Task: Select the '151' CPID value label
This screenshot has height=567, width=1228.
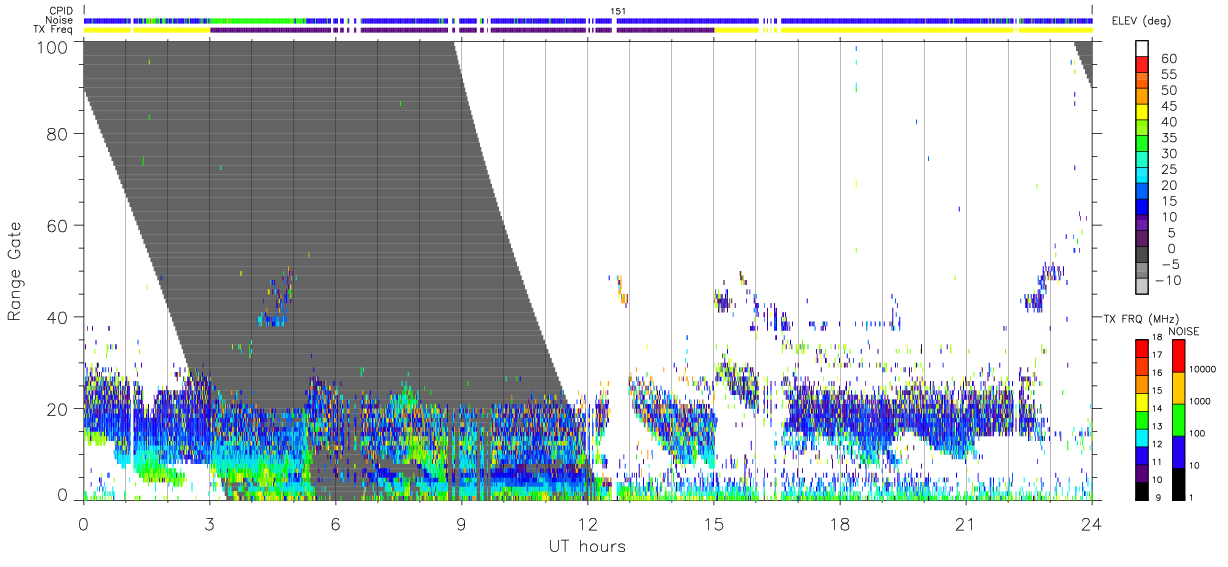Action: [617, 10]
